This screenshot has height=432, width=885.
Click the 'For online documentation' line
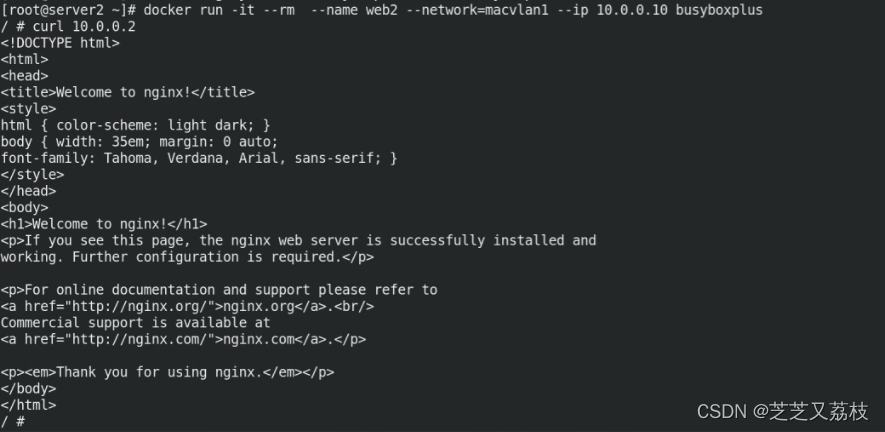[x=219, y=290]
